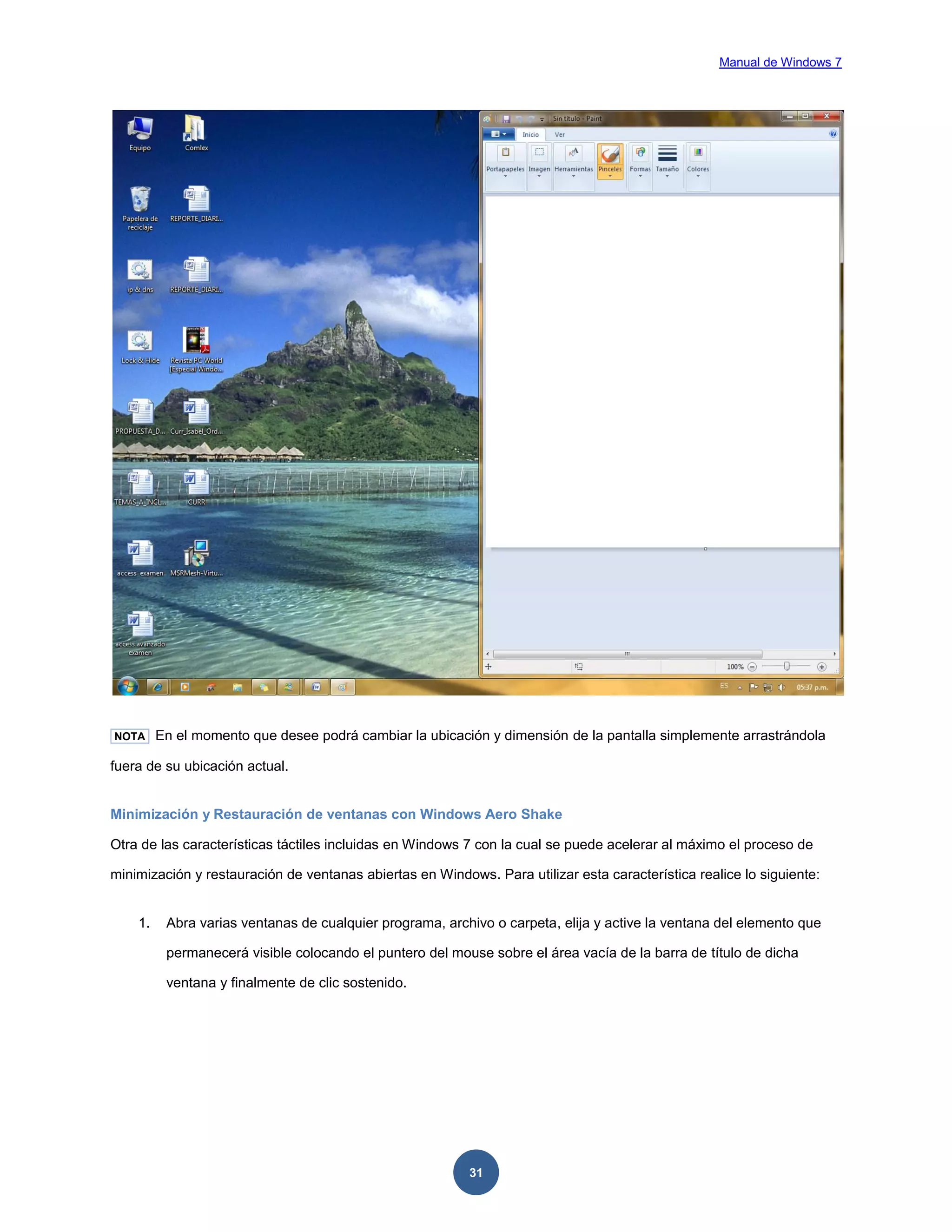Click the network tray icon
Image resolution: width=952 pixels, height=1232 pixels.
(767, 687)
